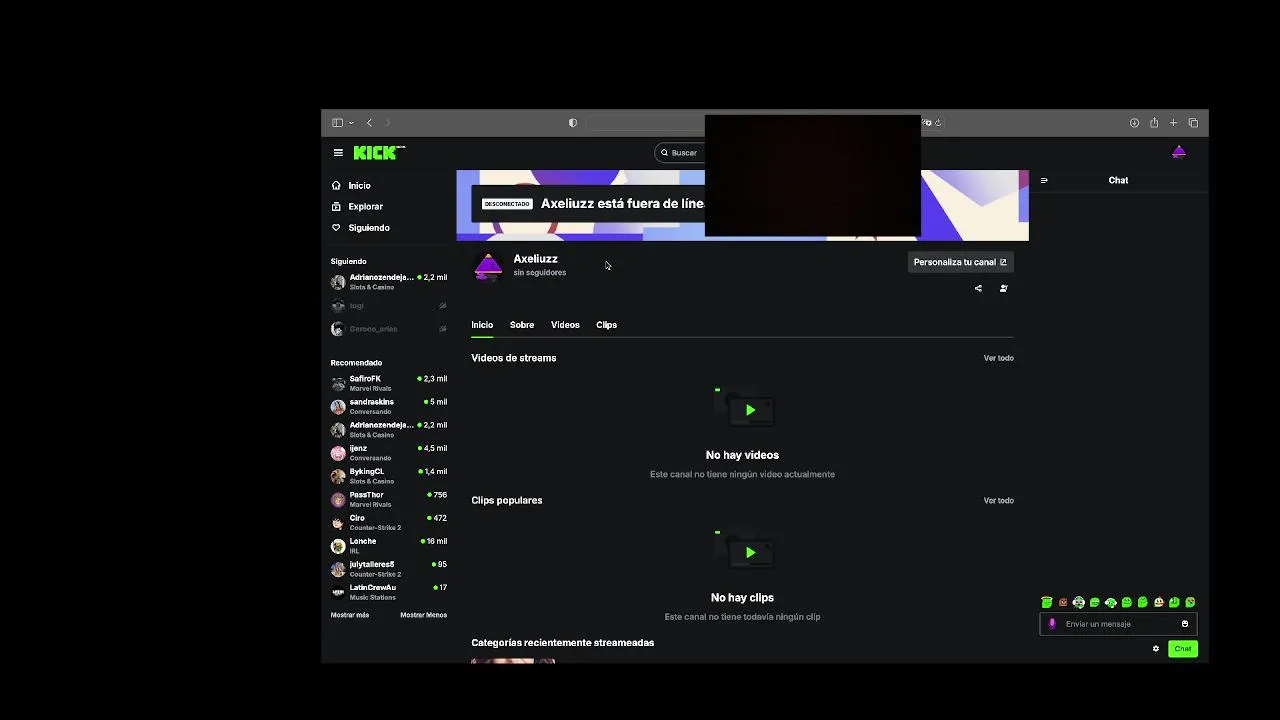
Task: Open a new Safari tab with plus
Action: click(x=1173, y=123)
